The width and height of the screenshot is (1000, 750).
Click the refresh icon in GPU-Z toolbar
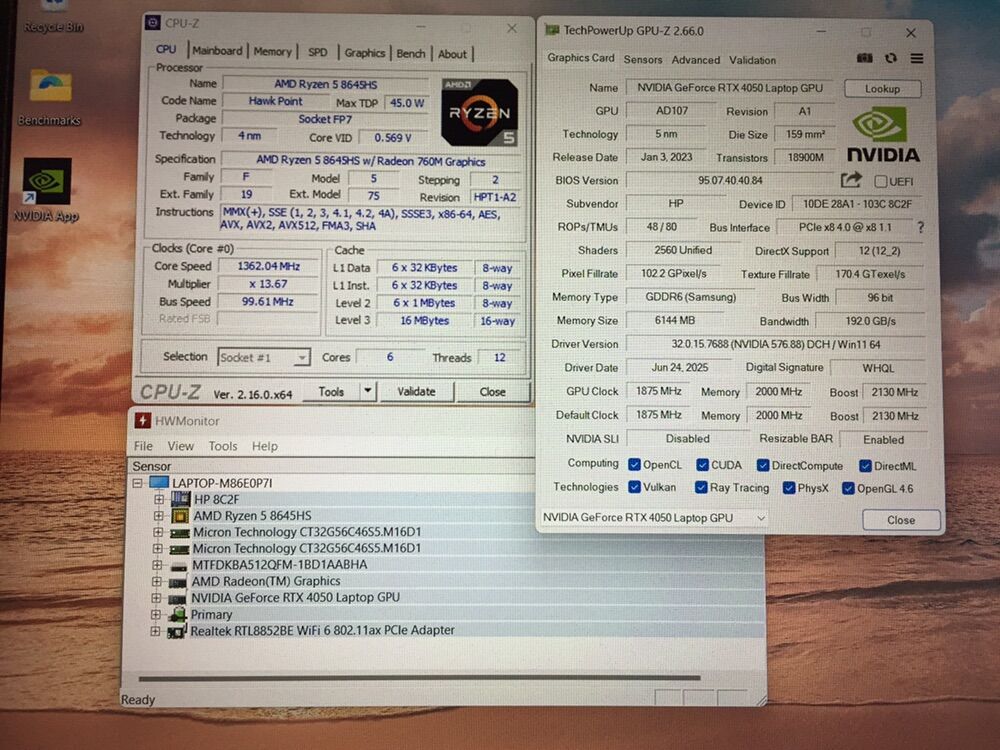890,59
